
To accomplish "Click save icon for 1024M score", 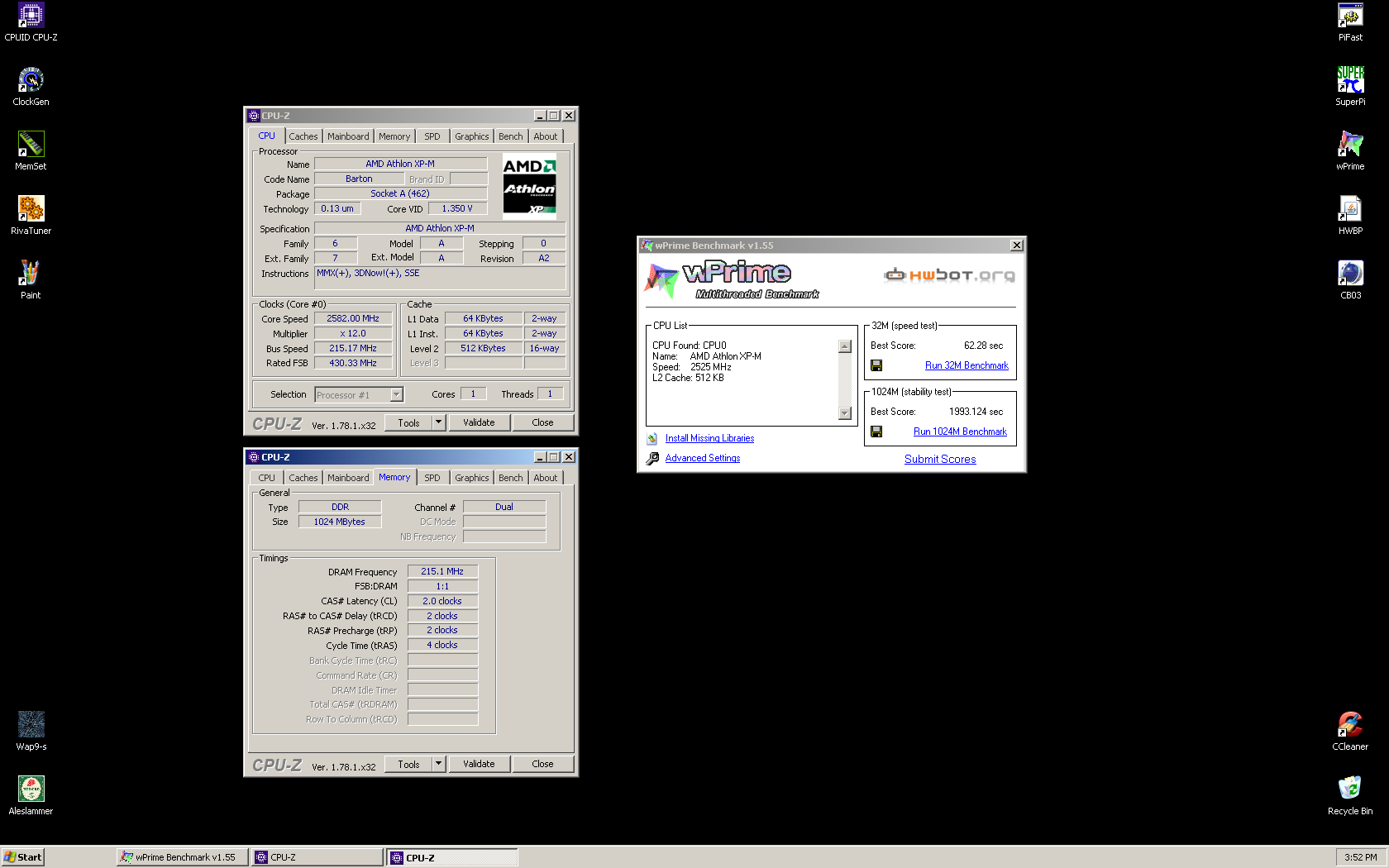I will [876, 432].
